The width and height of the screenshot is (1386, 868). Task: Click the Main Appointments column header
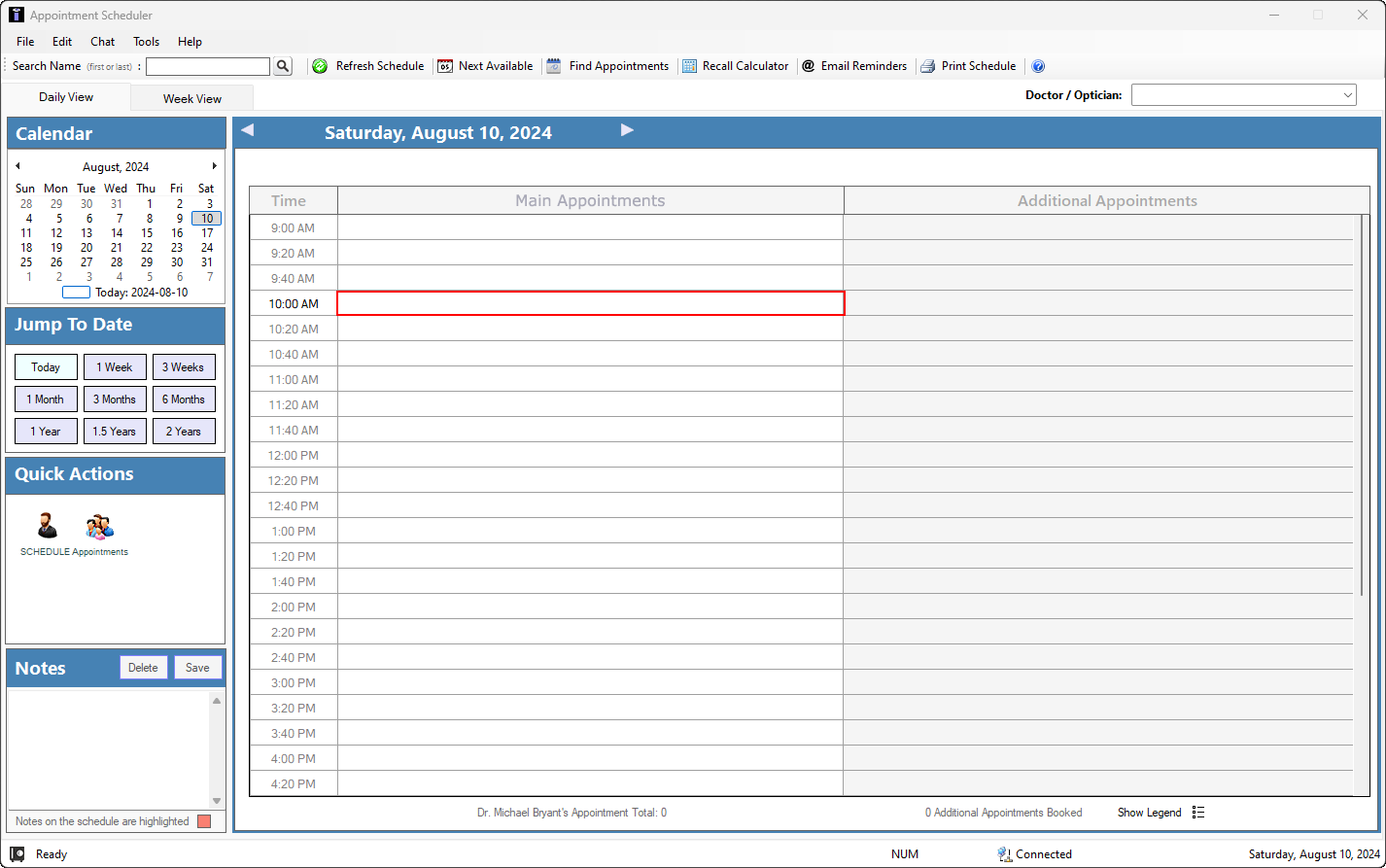591,201
